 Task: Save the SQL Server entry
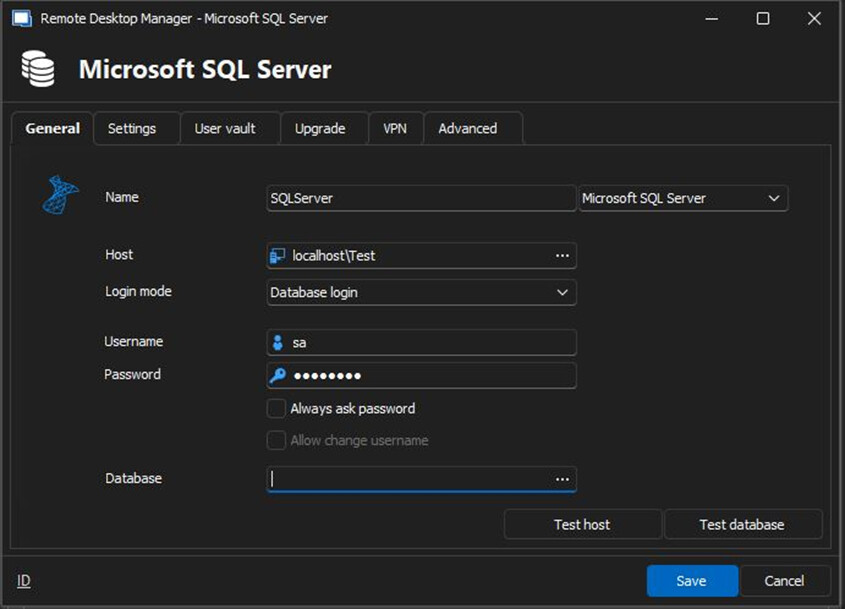[x=692, y=580]
